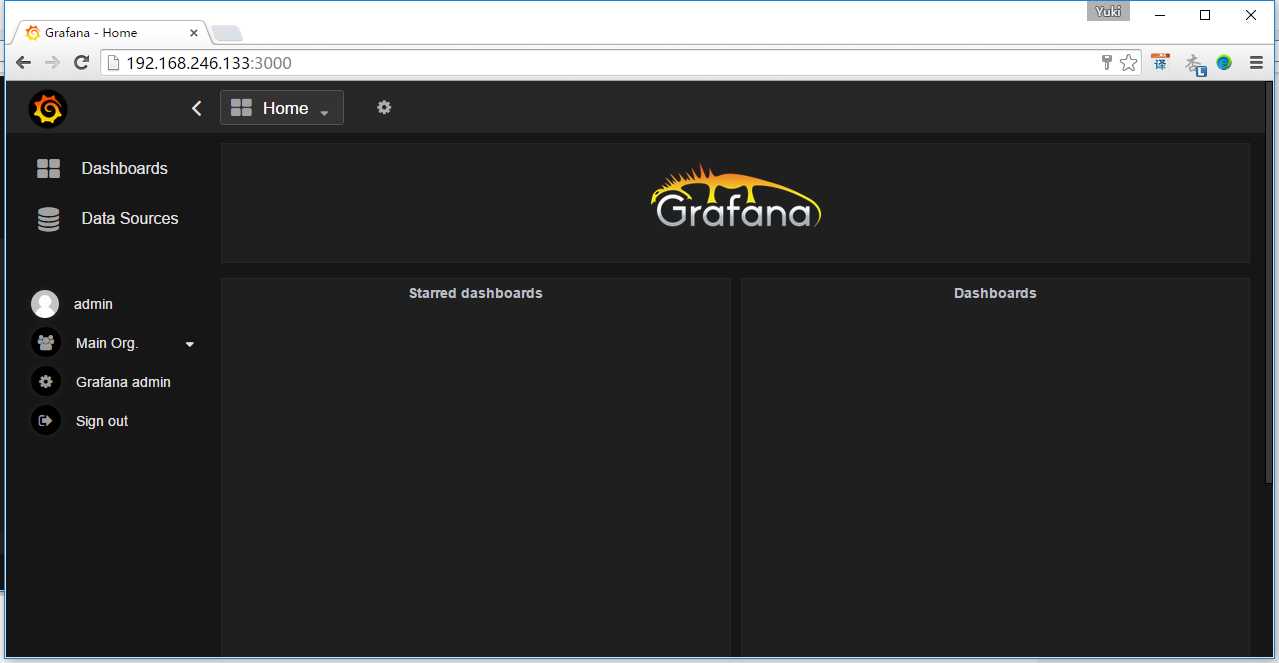Click the browser forward arrow
Viewport: 1279px width, 663px height.
click(52, 63)
